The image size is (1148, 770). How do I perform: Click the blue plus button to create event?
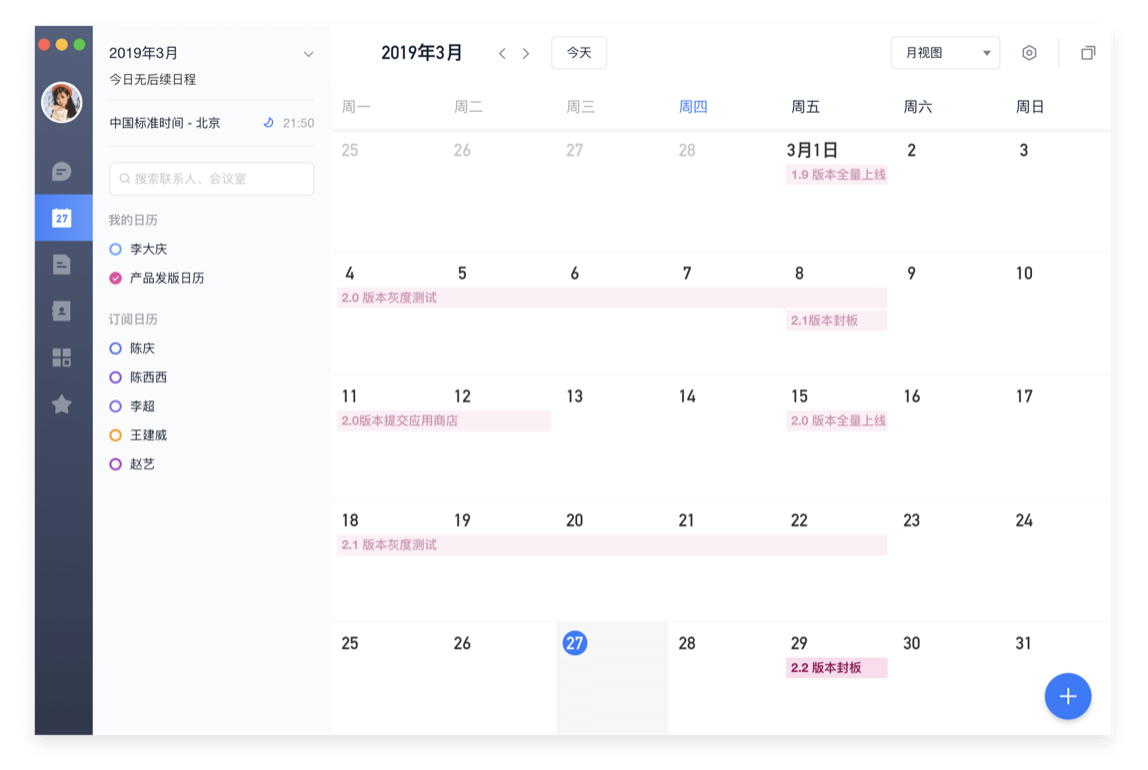1068,696
